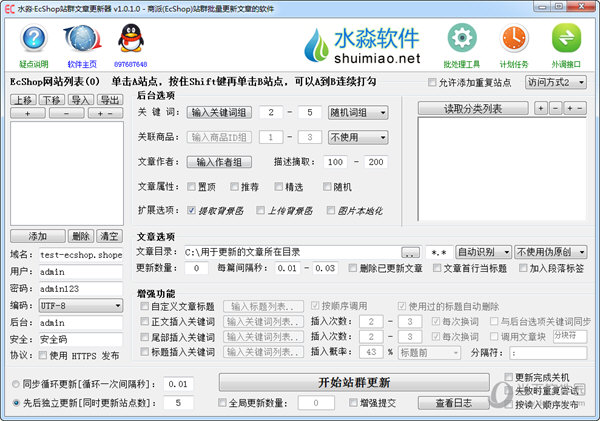600x421 pixels.
Task: Click the 清空 site list button
Action: pyautogui.click(x=110, y=236)
